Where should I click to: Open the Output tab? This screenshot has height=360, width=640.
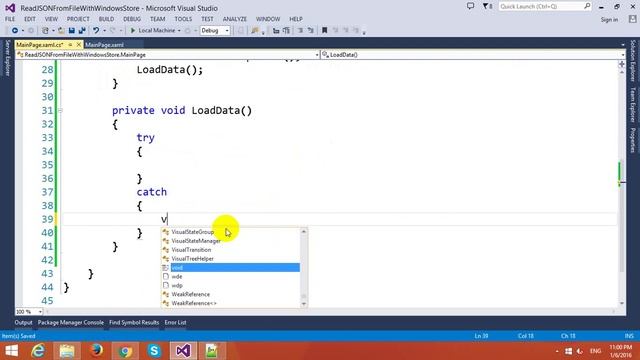click(23, 322)
